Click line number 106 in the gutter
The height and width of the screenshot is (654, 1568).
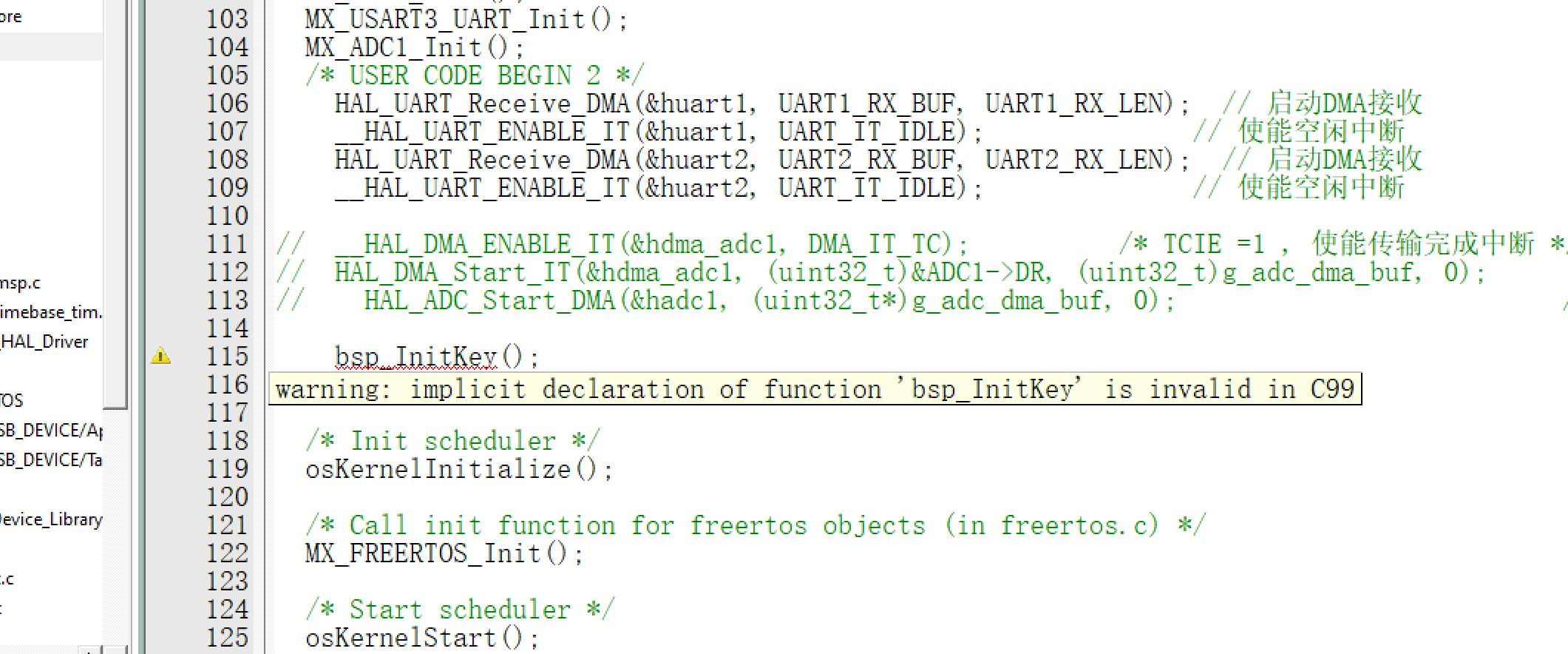tap(227, 104)
